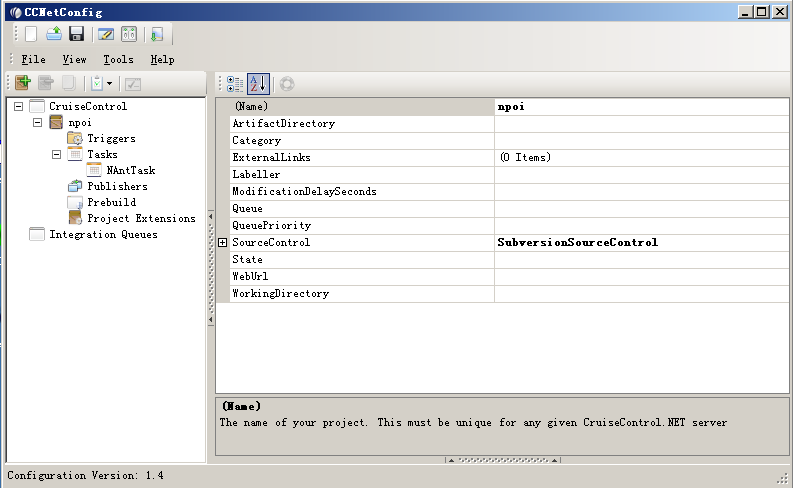
Task: Click the Add project icon with green plus
Action: click(22, 84)
